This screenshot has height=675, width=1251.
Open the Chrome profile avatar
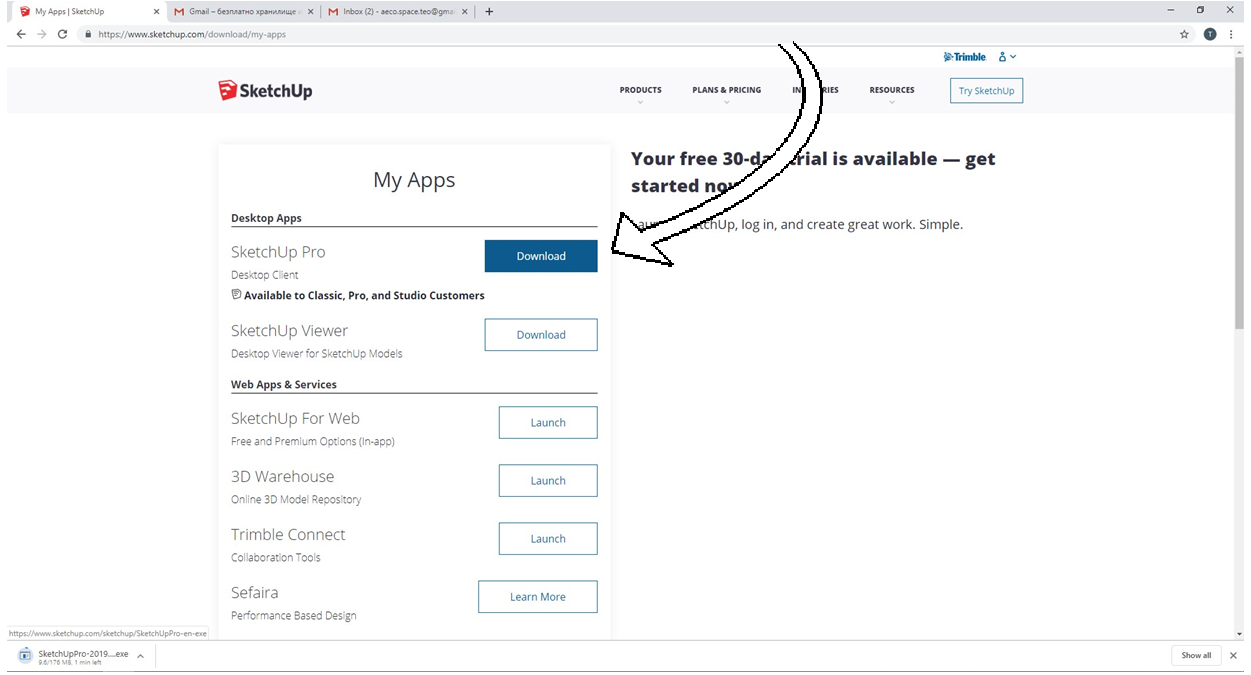tap(1210, 34)
